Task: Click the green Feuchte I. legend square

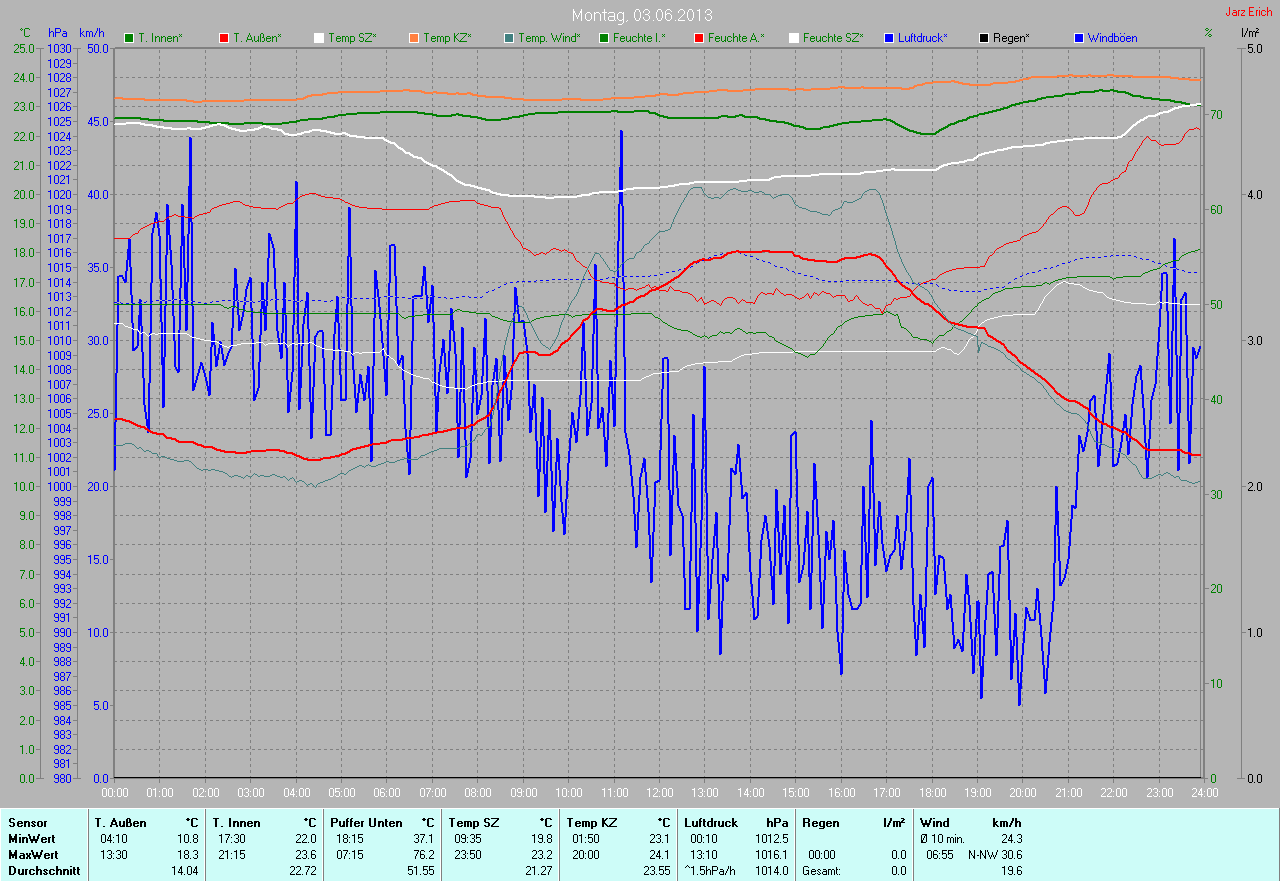Action: tap(604, 38)
